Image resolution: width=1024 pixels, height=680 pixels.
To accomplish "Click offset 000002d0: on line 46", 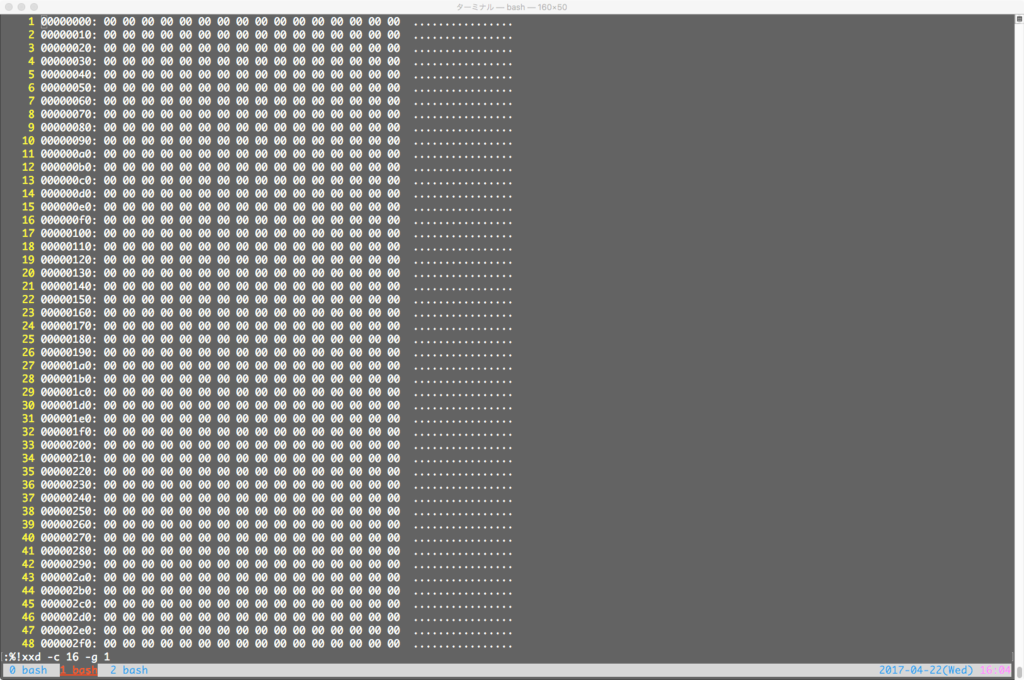I will coord(69,617).
